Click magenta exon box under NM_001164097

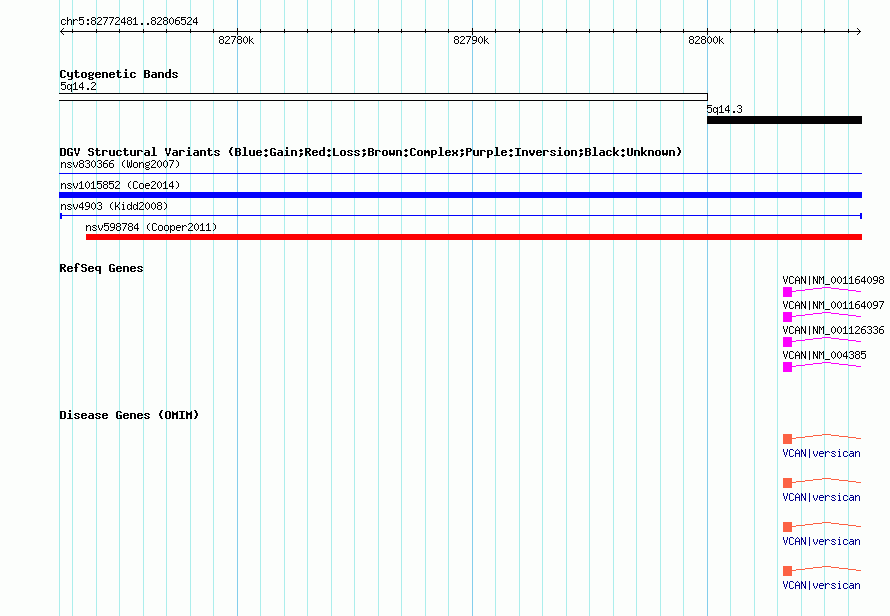point(787,317)
